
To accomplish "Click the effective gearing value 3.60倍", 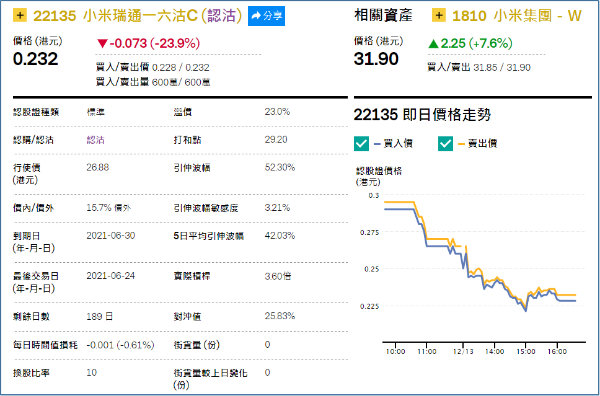I will coord(278,276).
